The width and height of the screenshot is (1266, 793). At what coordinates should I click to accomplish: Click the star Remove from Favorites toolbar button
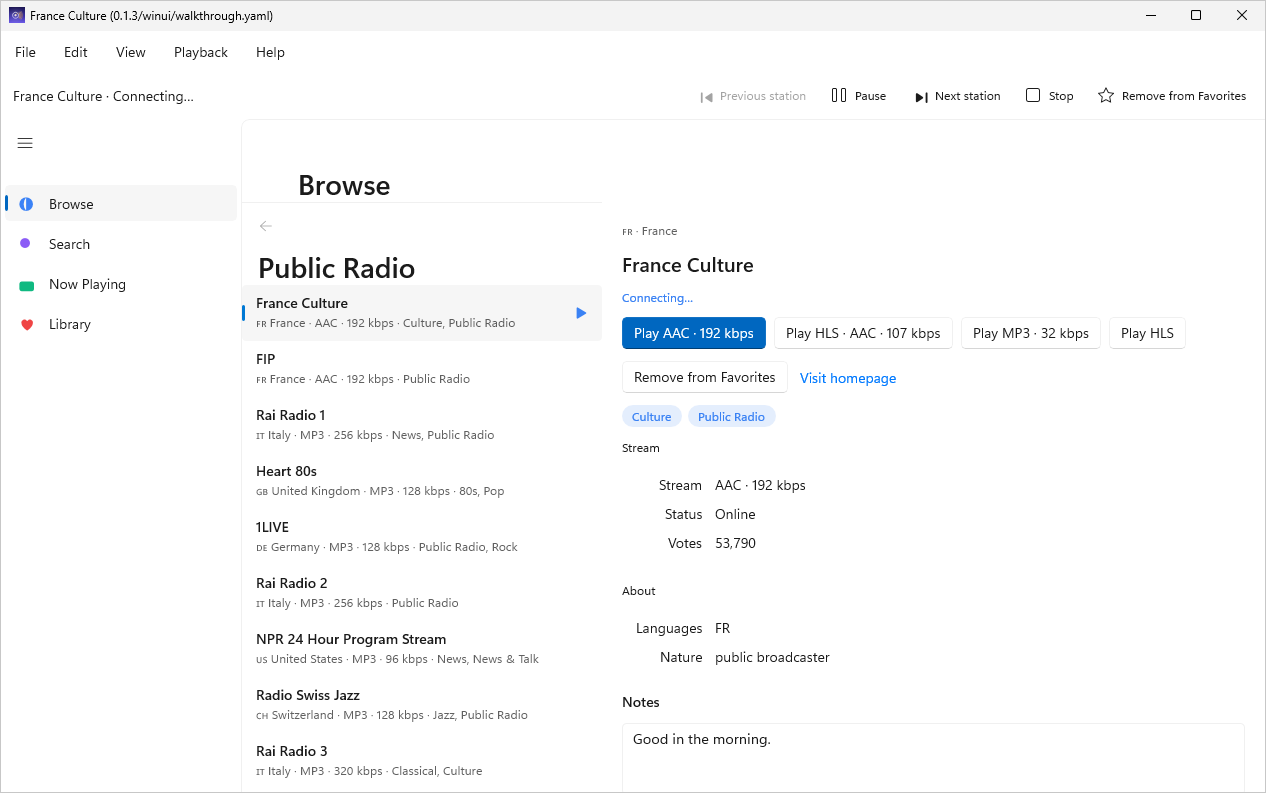[1172, 96]
